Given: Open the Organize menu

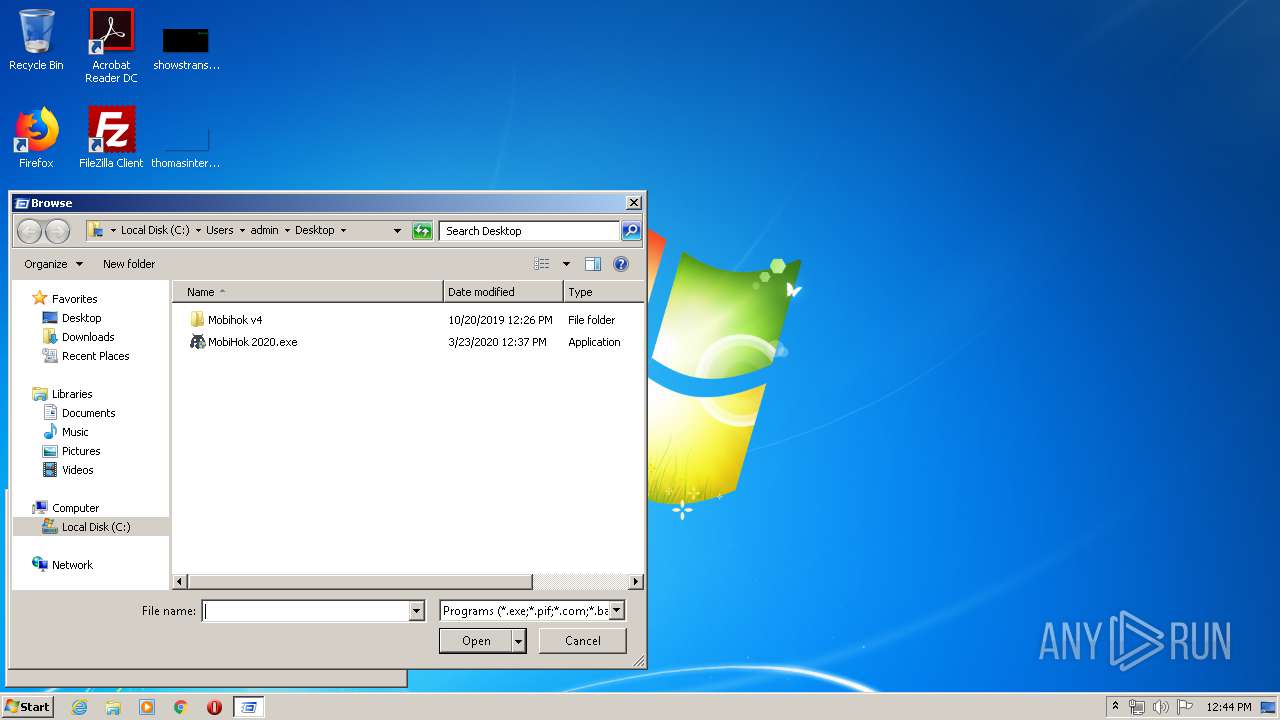Looking at the screenshot, I should point(54,264).
